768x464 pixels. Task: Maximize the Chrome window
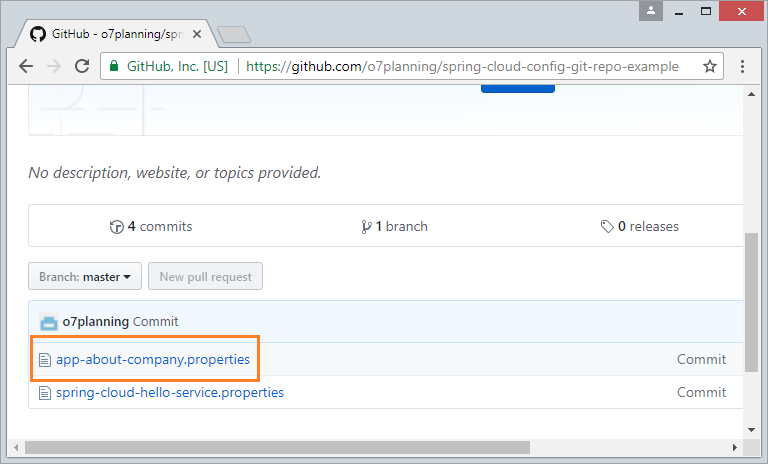click(706, 11)
